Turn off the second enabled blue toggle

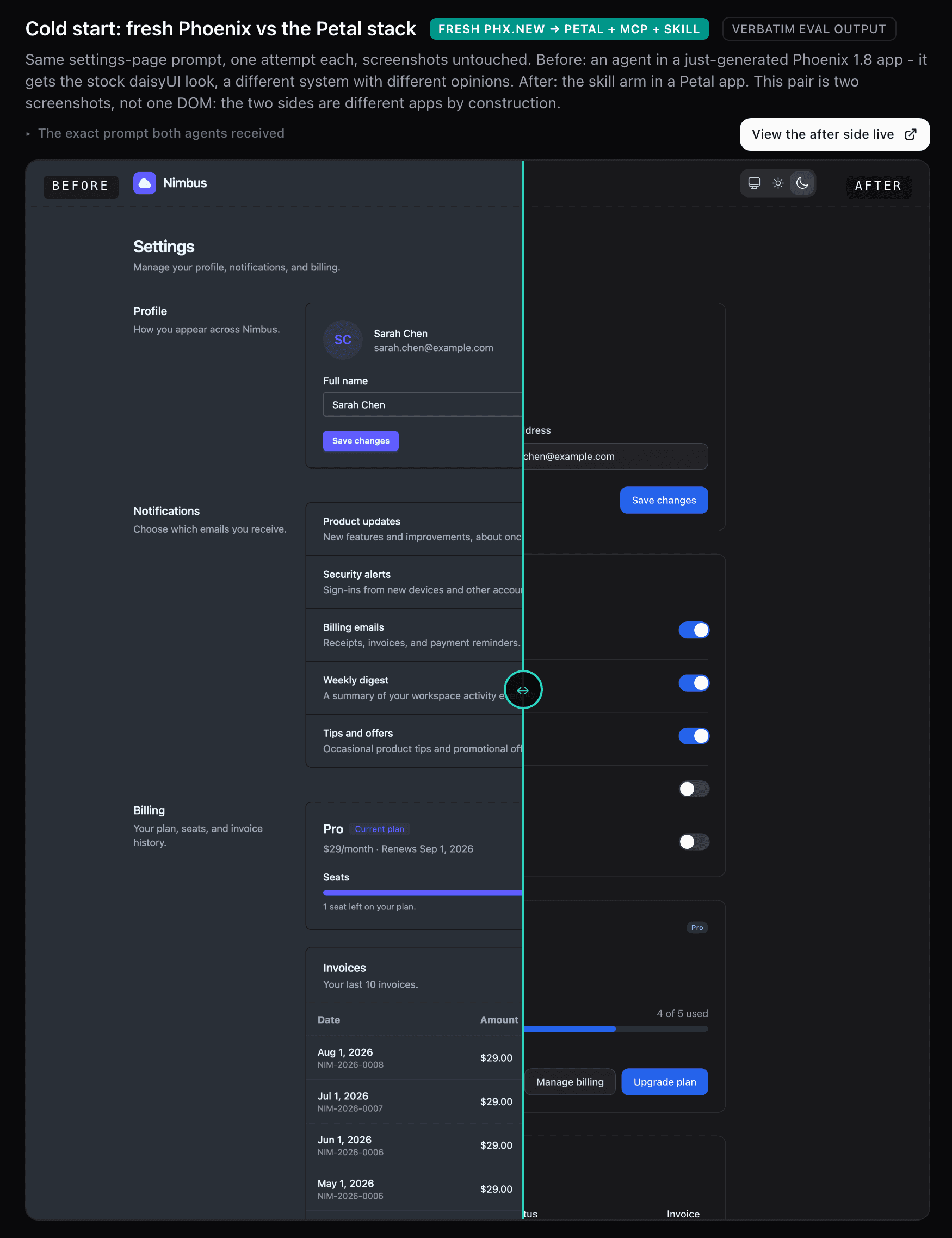(694, 683)
